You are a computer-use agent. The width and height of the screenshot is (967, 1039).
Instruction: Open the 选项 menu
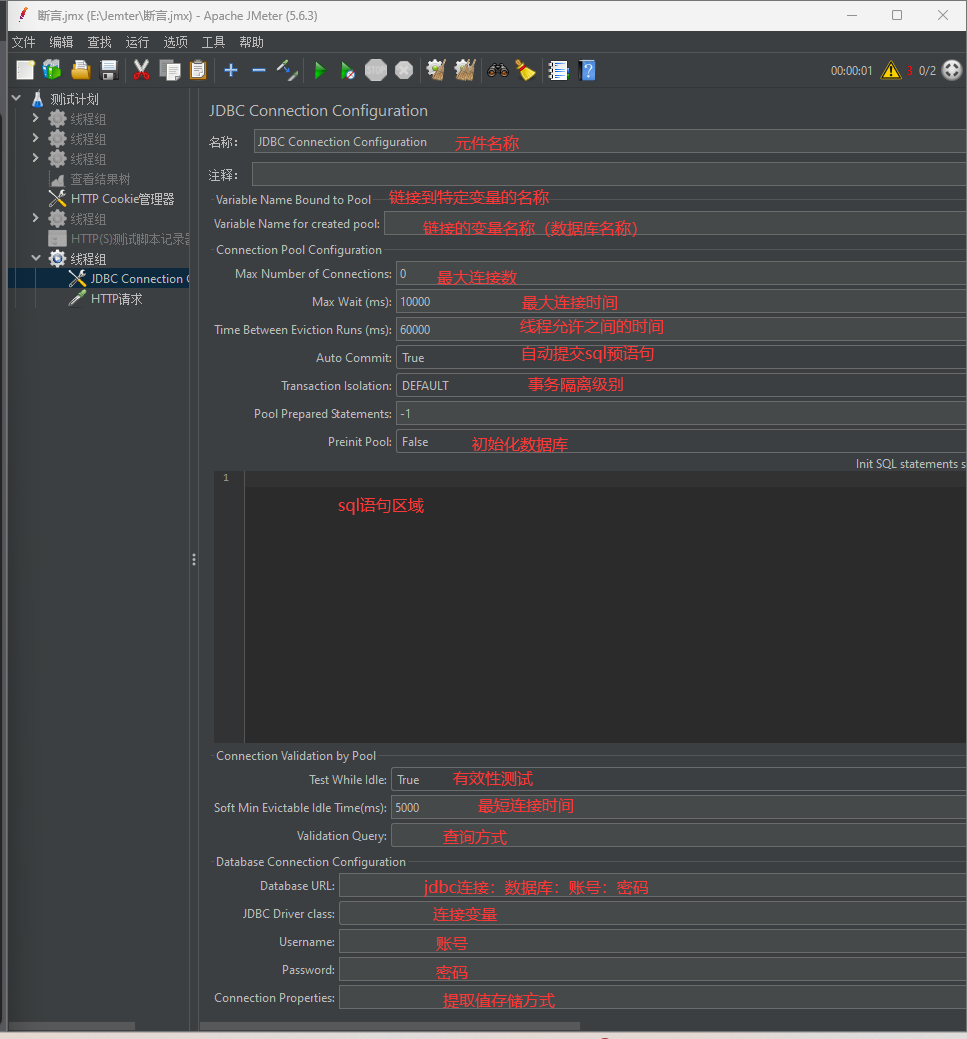click(x=176, y=42)
